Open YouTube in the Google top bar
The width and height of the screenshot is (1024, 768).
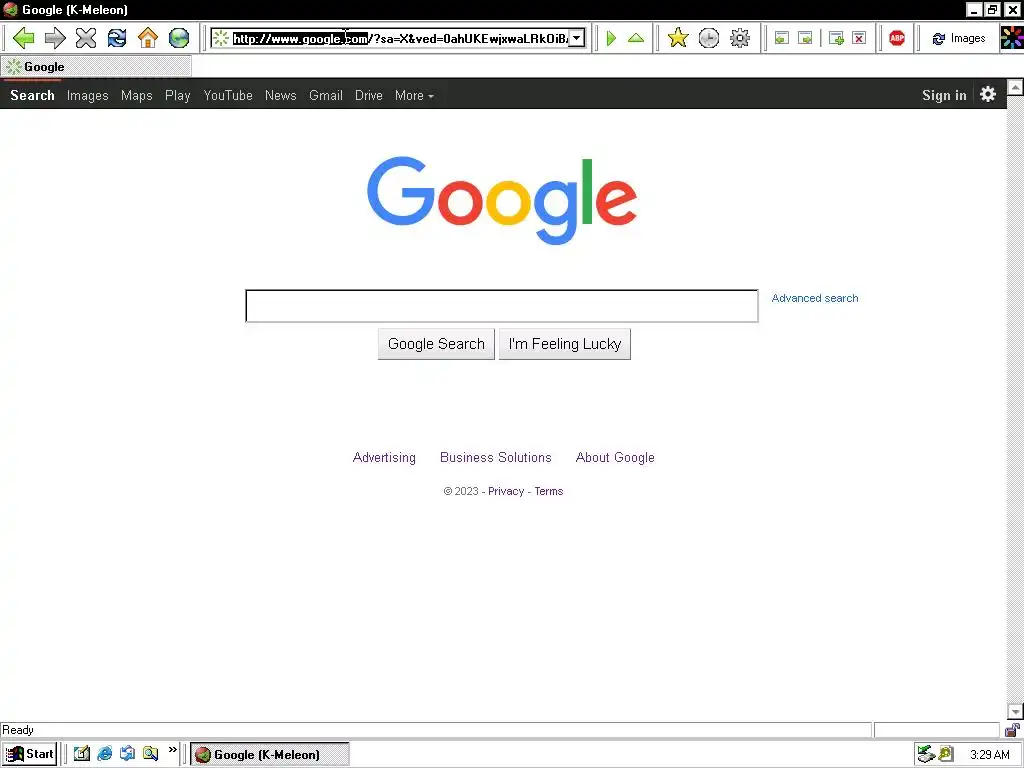[x=228, y=95]
